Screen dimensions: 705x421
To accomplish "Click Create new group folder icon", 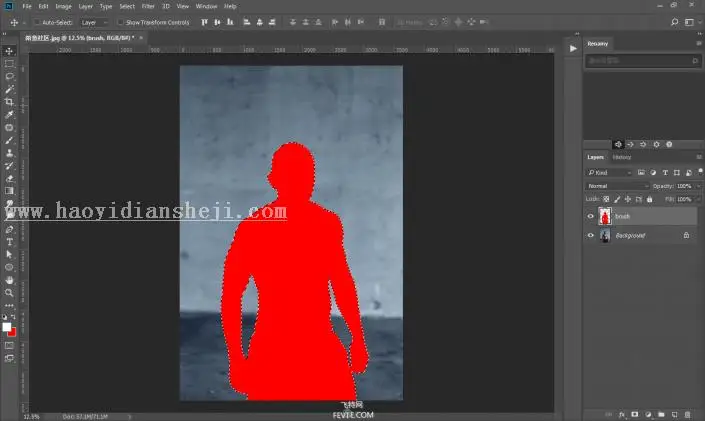I will coord(661,414).
